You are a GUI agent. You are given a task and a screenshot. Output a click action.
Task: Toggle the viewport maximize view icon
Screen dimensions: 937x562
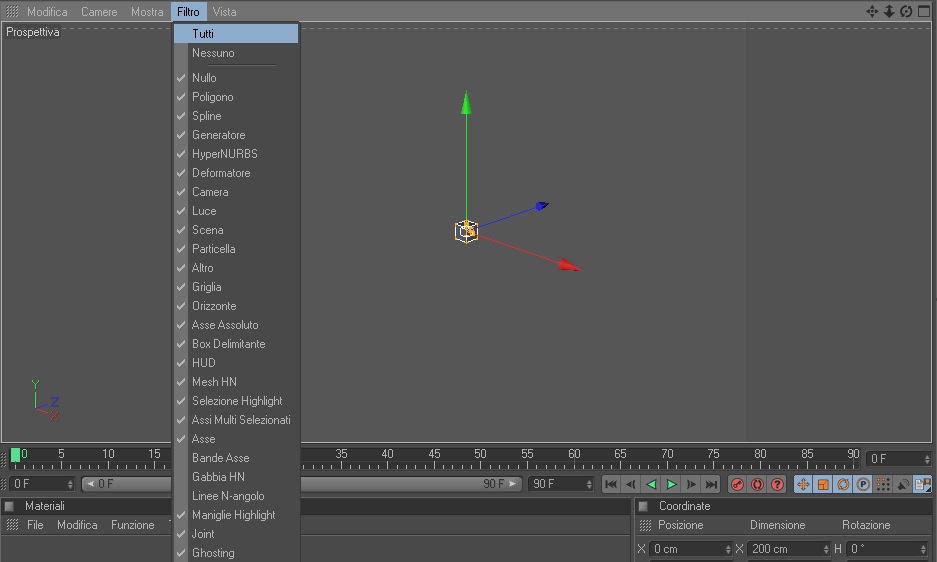924,11
